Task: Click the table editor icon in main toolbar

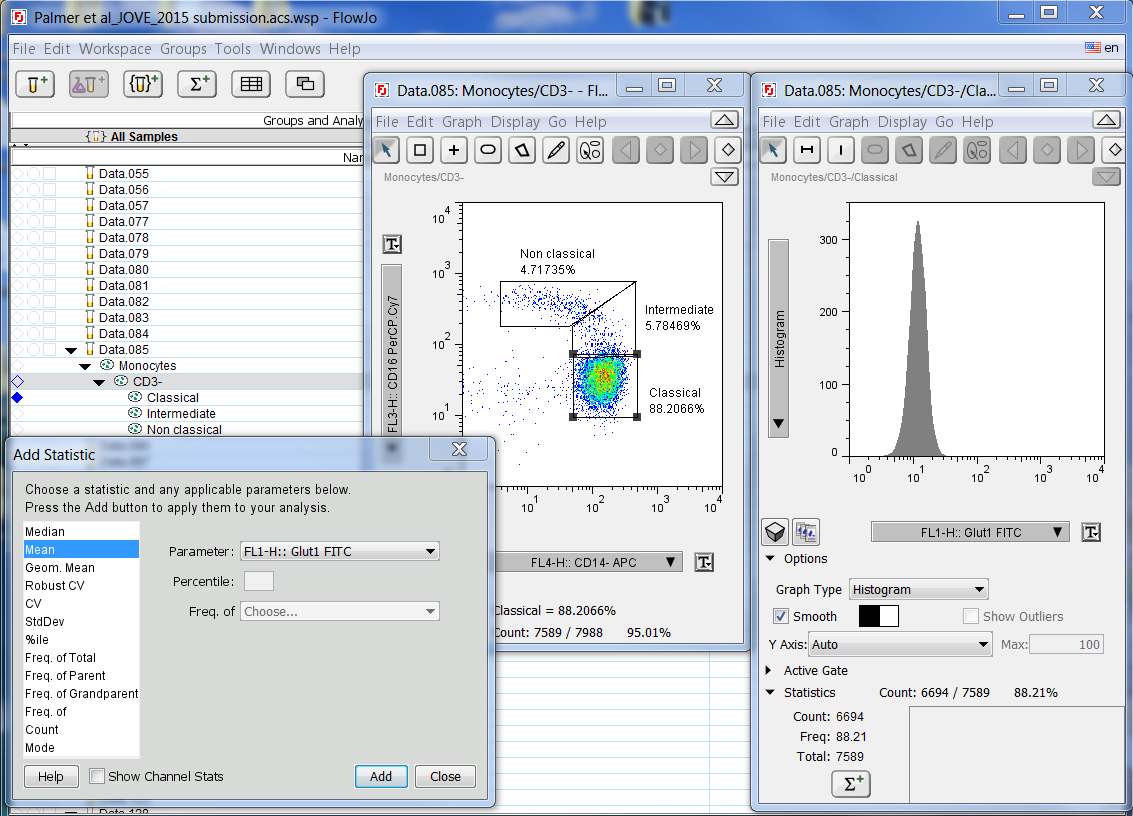Action: pyautogui.click(x=250, y=85)
